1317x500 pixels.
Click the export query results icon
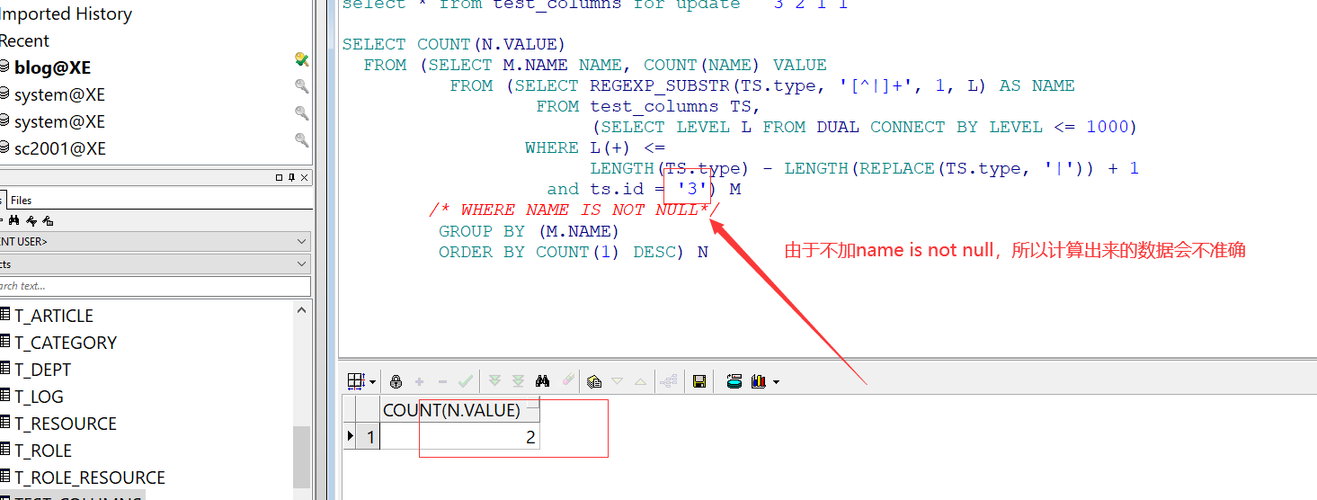pyautogui.click(x=734, y=381)
